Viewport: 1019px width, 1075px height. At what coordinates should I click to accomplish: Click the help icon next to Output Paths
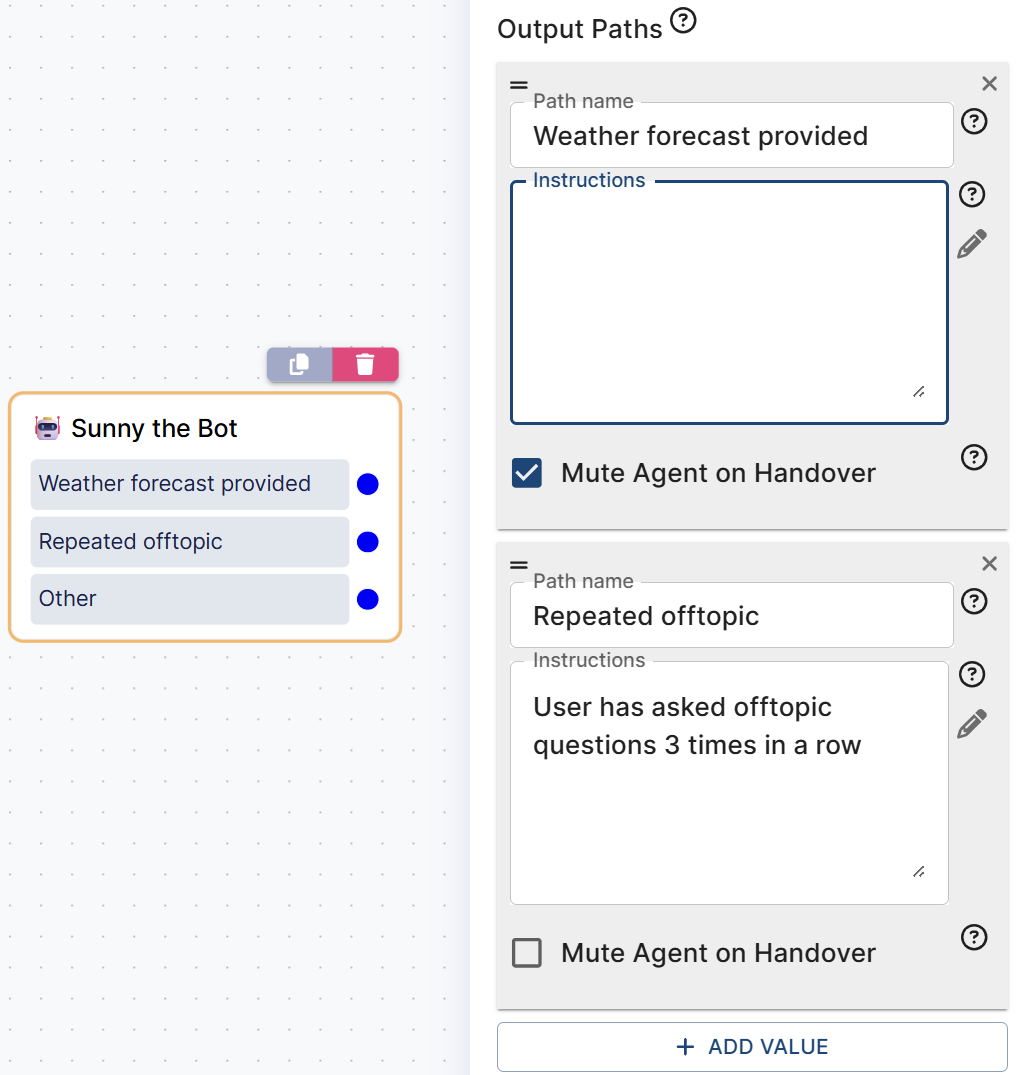pyautogui.click(x=683, y=21)
